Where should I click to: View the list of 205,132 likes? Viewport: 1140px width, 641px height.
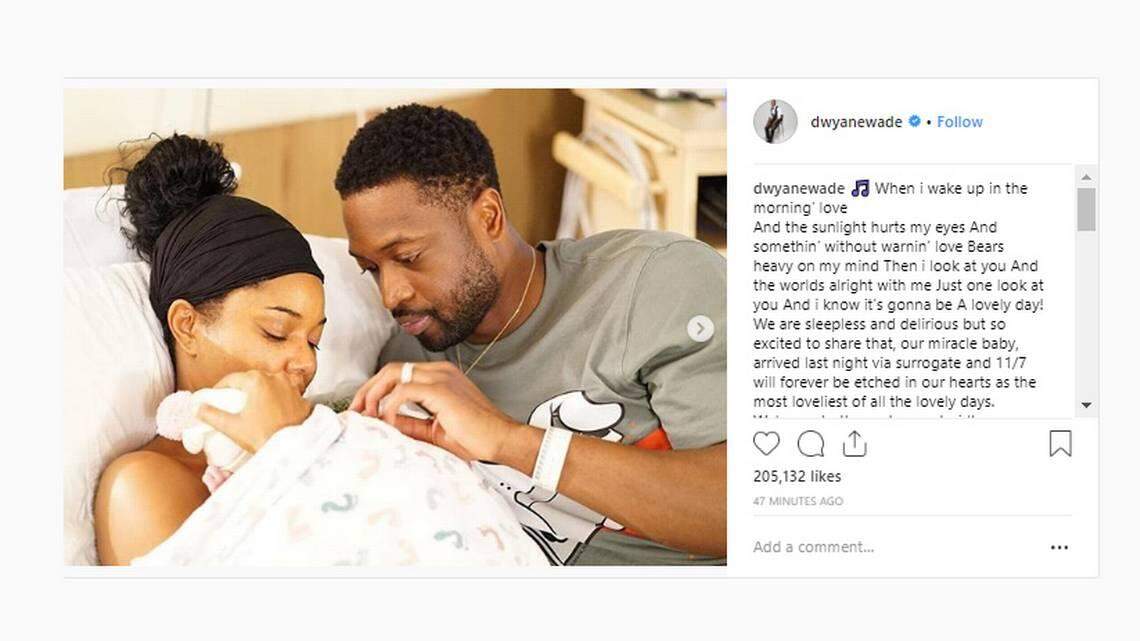click(797, 476)
